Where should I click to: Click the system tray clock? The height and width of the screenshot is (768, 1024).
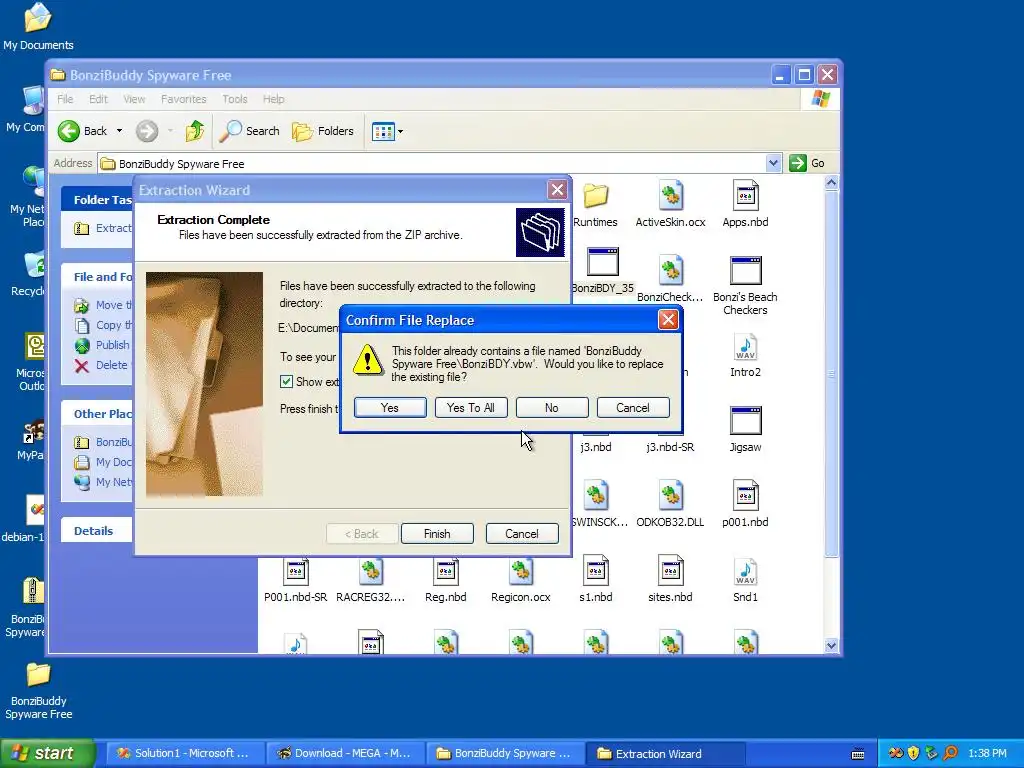click(987, 754)
